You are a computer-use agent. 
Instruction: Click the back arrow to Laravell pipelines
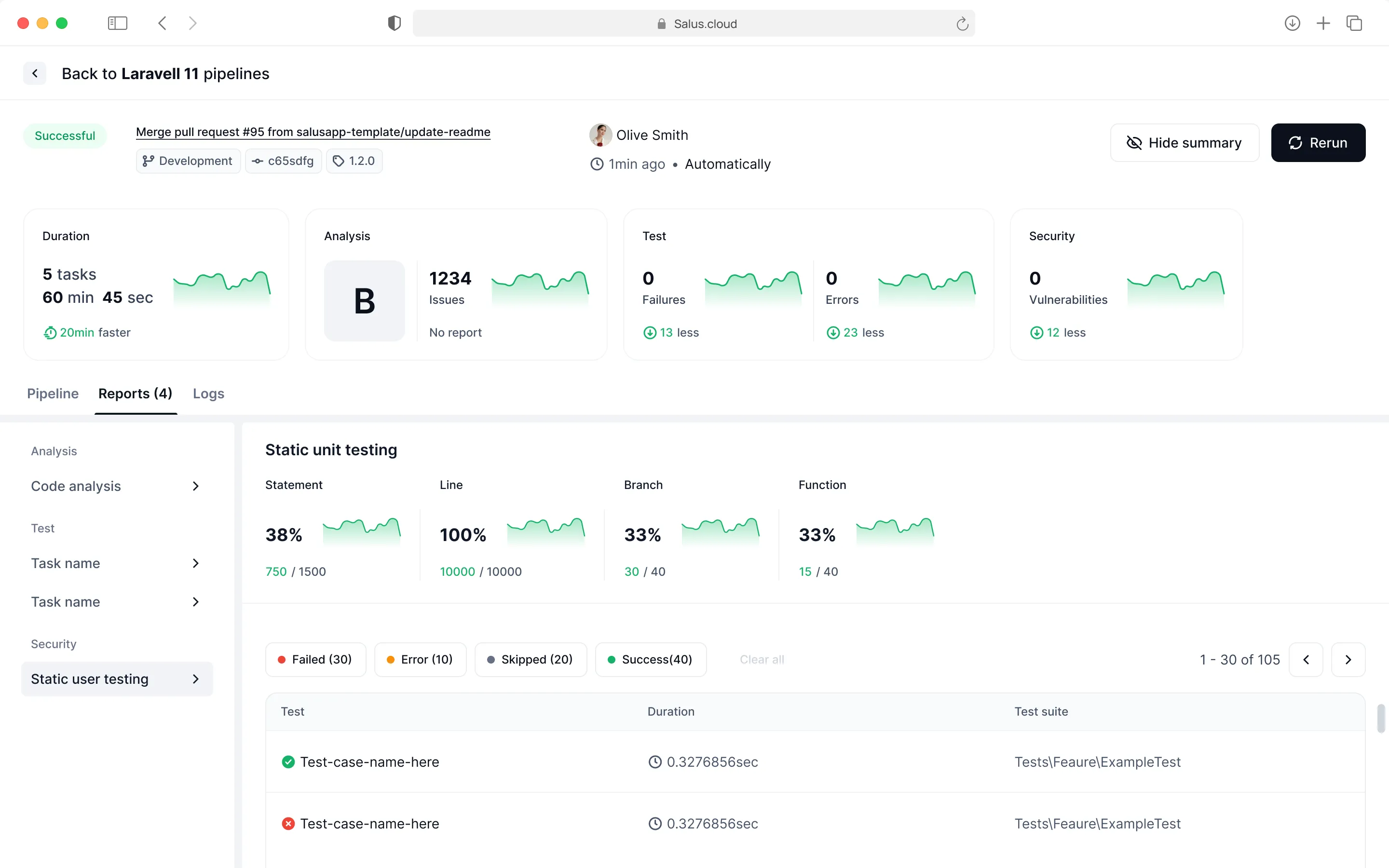point(35,73)
